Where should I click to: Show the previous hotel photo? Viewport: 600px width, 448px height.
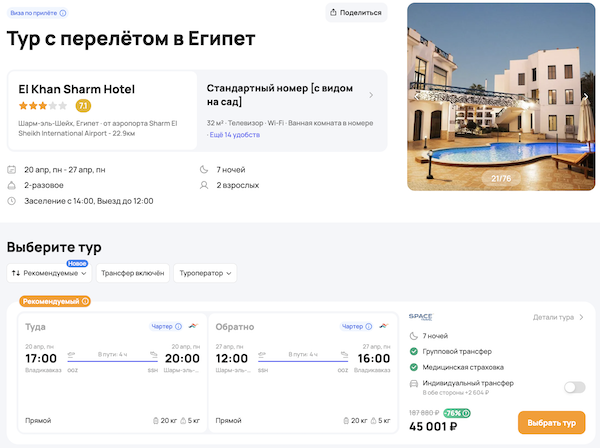click(x=418, y=97)
